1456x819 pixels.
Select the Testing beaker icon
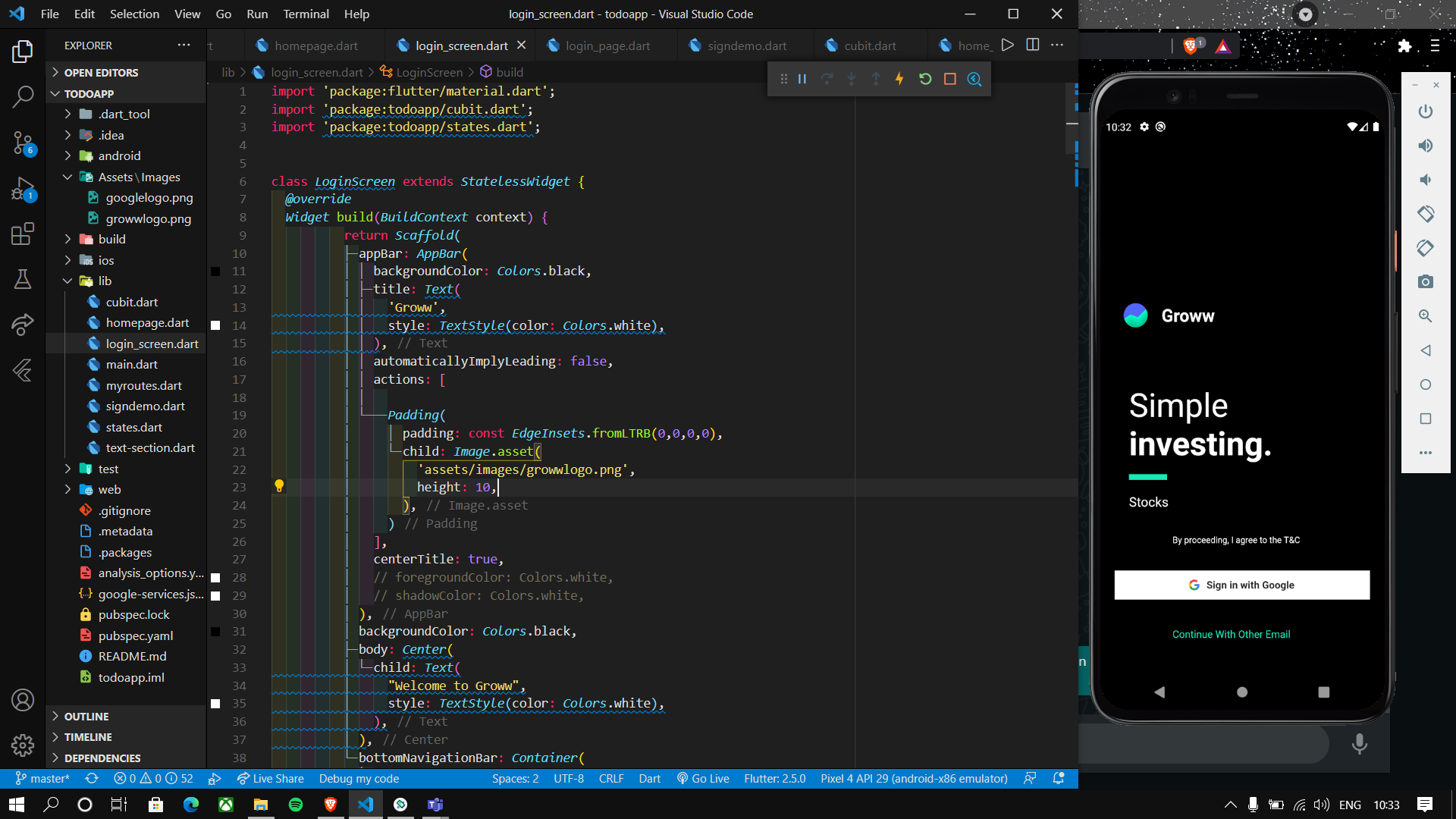pos(23,279)
